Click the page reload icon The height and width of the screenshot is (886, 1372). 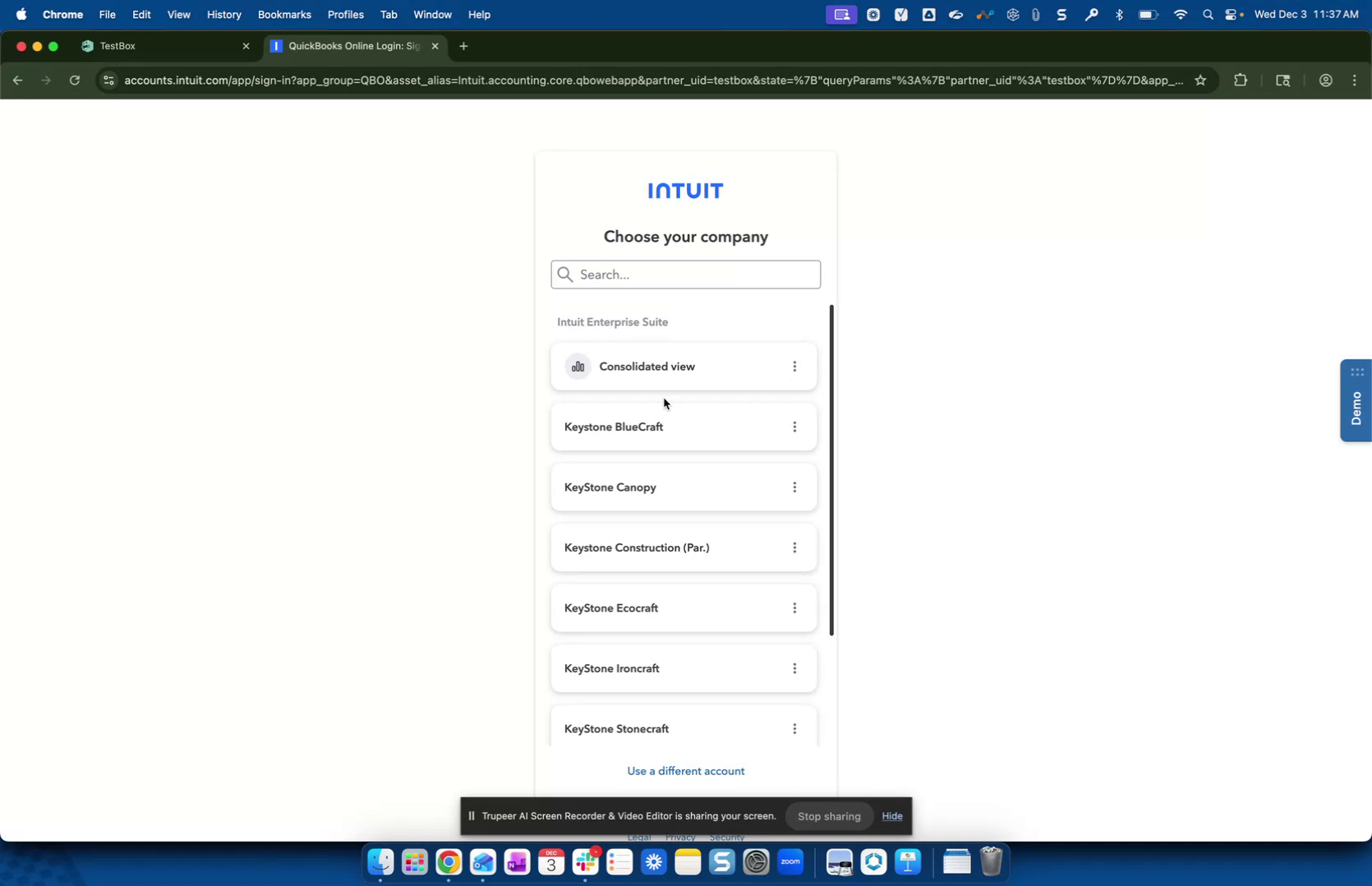pyautogui.click(x=74, y=80)
